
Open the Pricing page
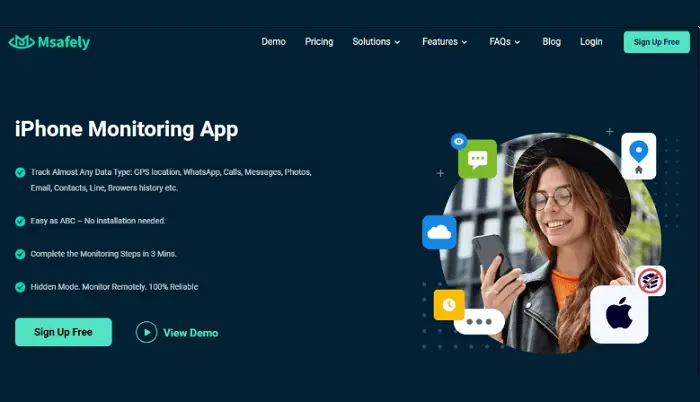click(x=319, y=42)
